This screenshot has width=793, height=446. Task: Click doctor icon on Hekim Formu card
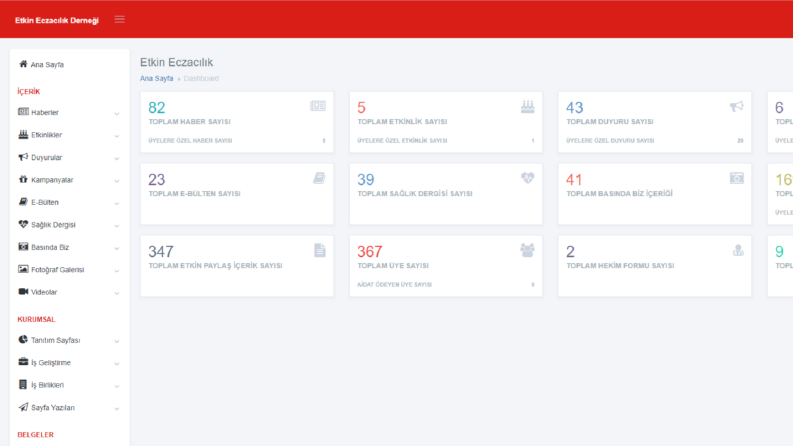(x=738, y=250)
